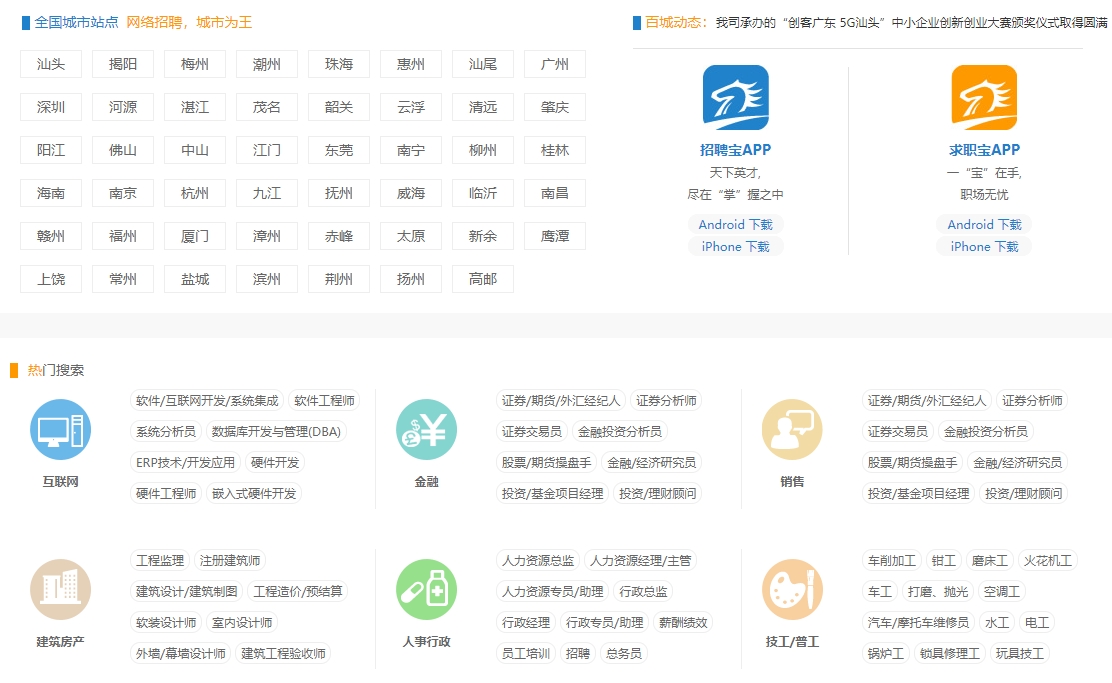The width and height of the screenshot is (1112, 683).
Task: Open the 证券分析师 tag under 金融
Action: point(667,401)
